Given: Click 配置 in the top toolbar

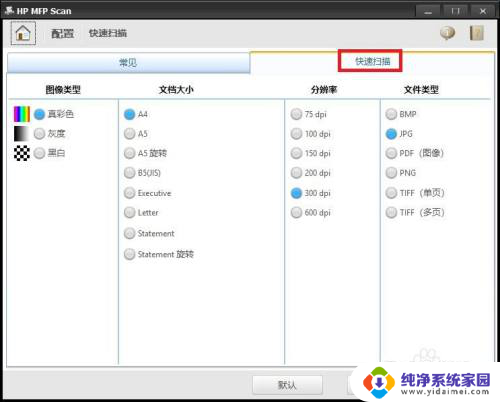Looking at the screenshot, I should tap(62, 33).
